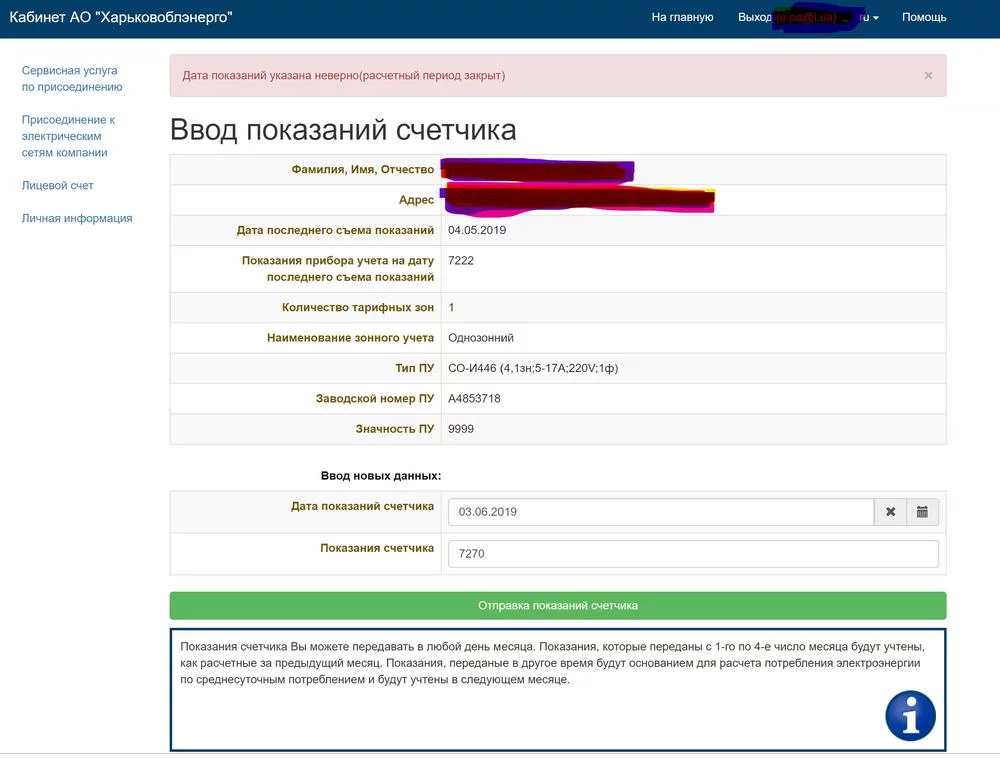Open 'Присоединение к электрическим сетям компании' link

click(x=68, y=136)
